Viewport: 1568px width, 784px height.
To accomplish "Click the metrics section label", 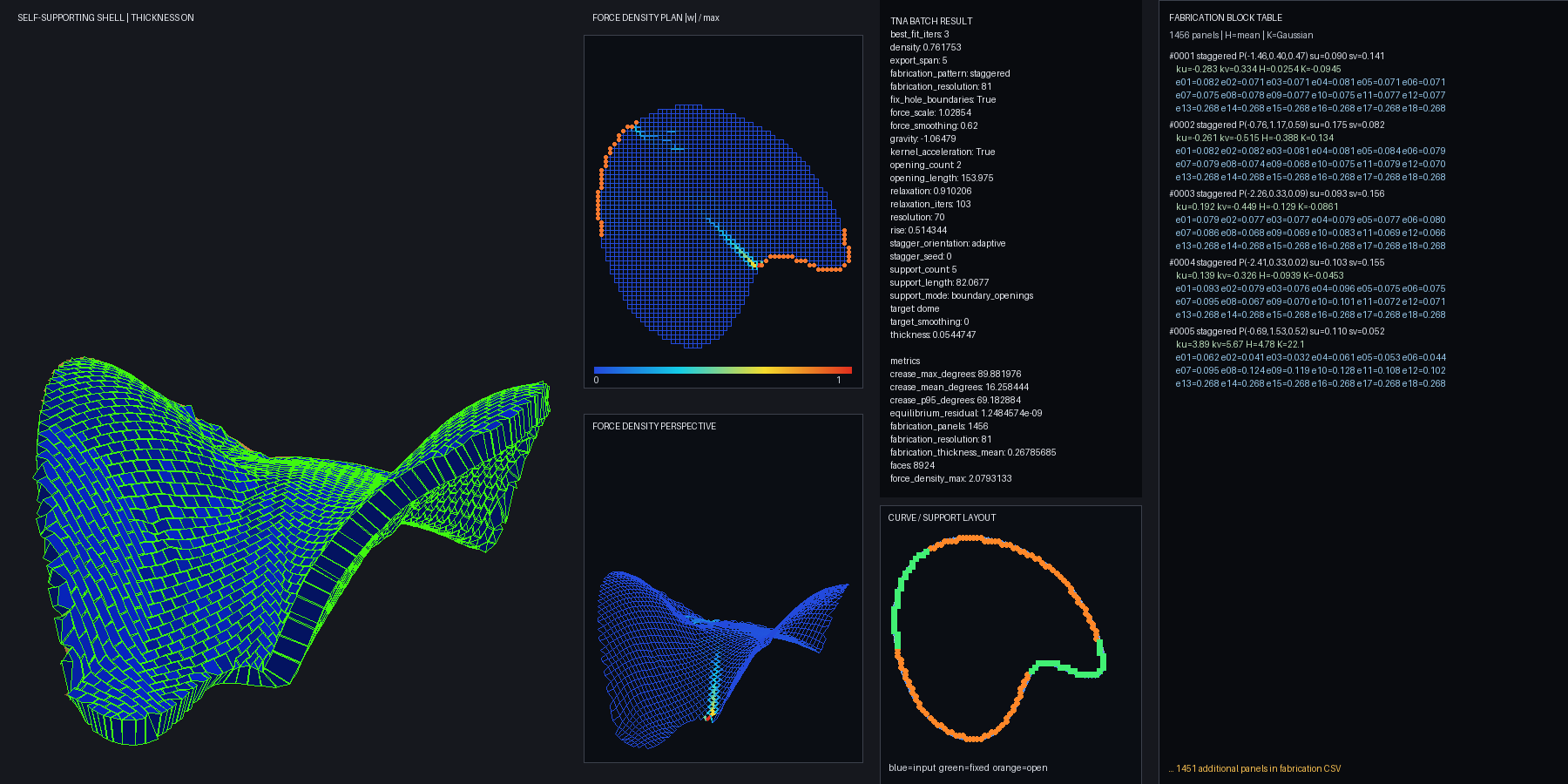I will 905,361.
